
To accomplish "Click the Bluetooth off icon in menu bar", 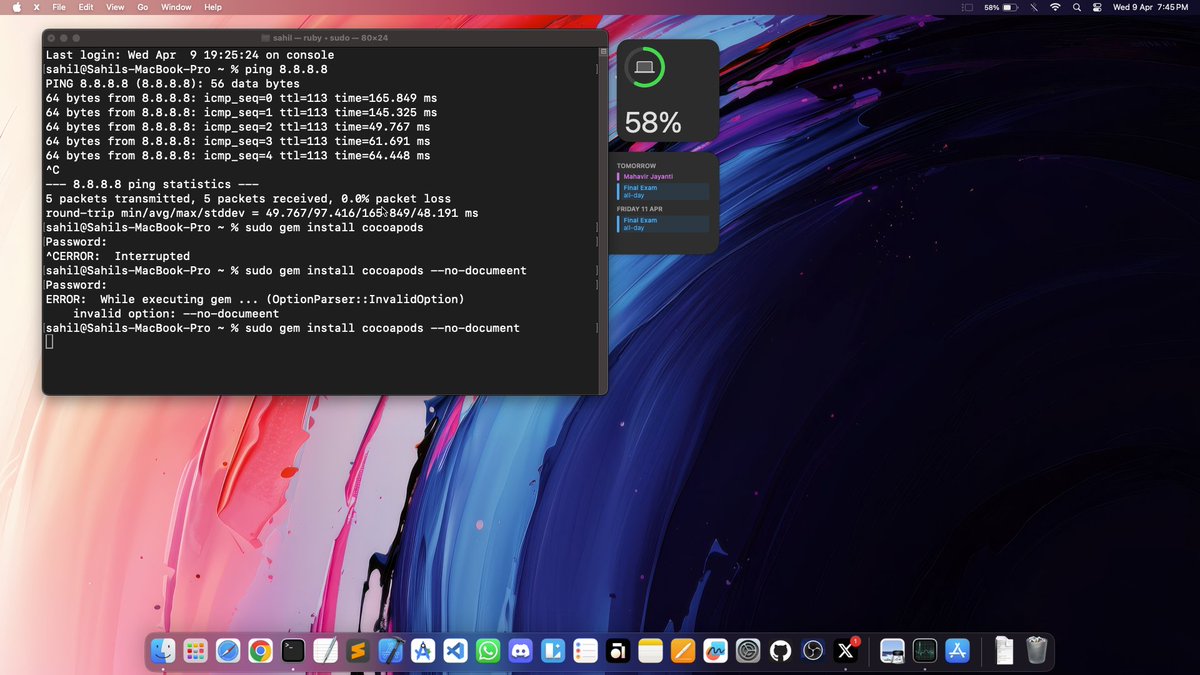I will [x=1034, y=7].
